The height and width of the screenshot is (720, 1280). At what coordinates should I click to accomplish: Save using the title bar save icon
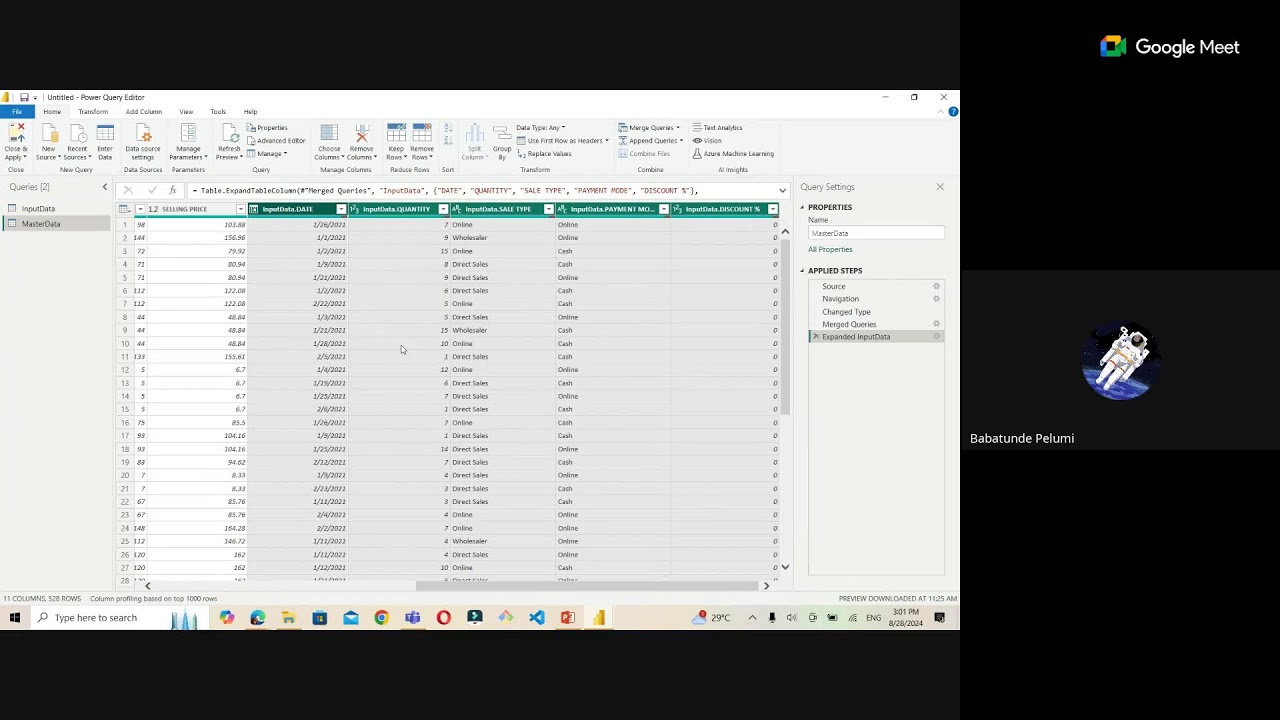coord(24,98)
